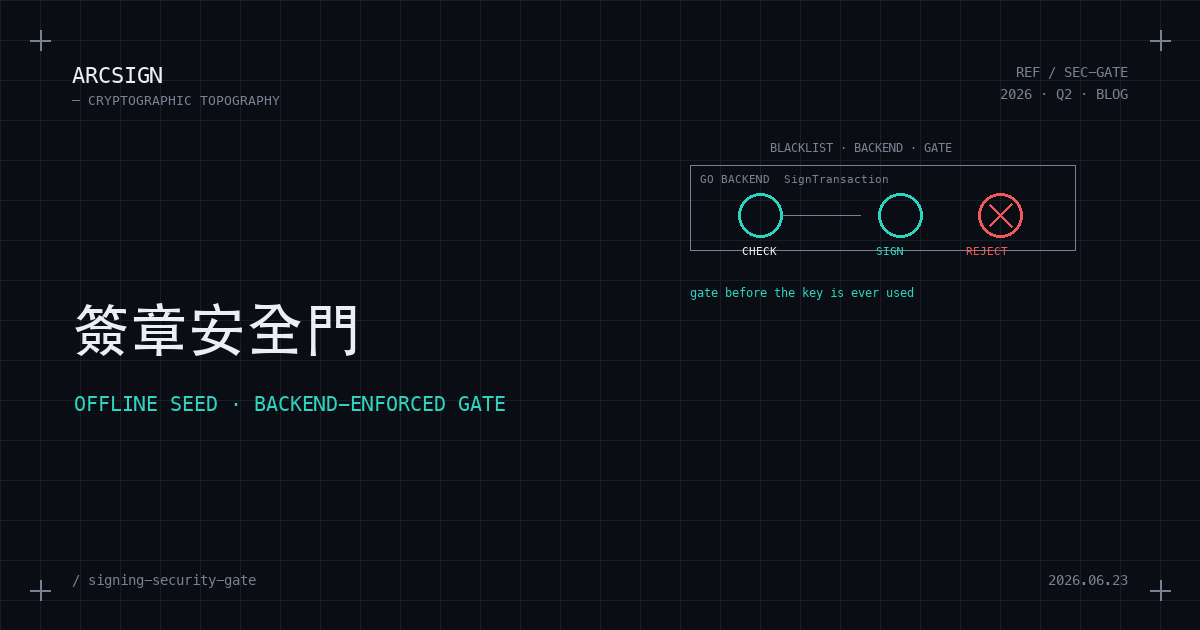Click the large Chinese headline 簽章安全門
Screen dimensions: 1200x630
tap(217, 330)
